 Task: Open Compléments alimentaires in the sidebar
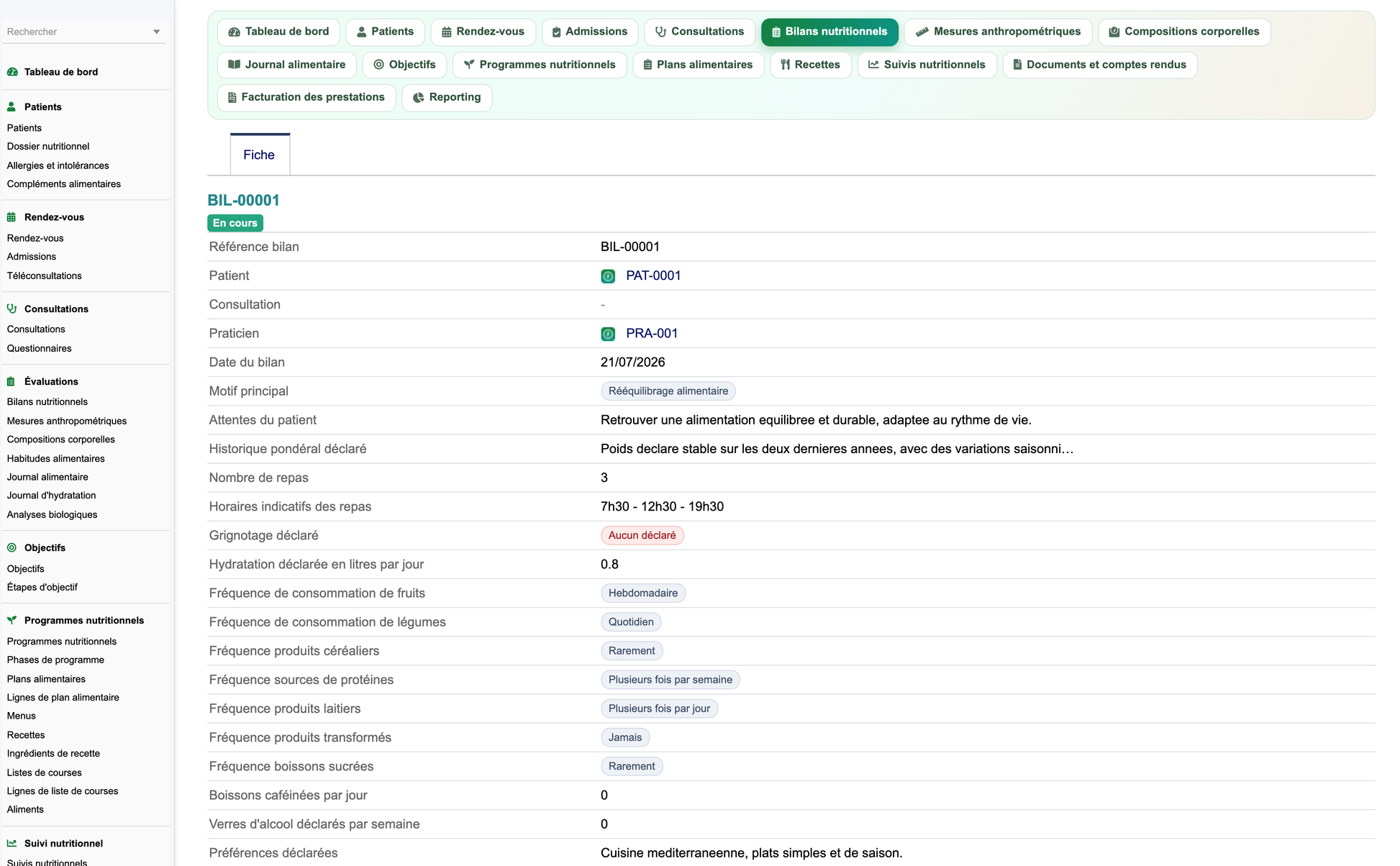click(64, 184)
